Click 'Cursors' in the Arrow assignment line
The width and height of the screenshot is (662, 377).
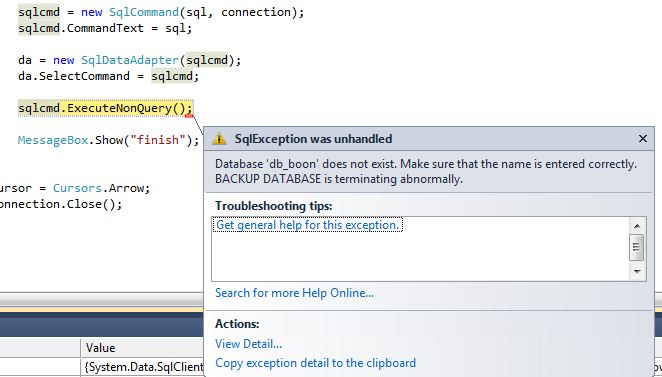pos(77,188)
